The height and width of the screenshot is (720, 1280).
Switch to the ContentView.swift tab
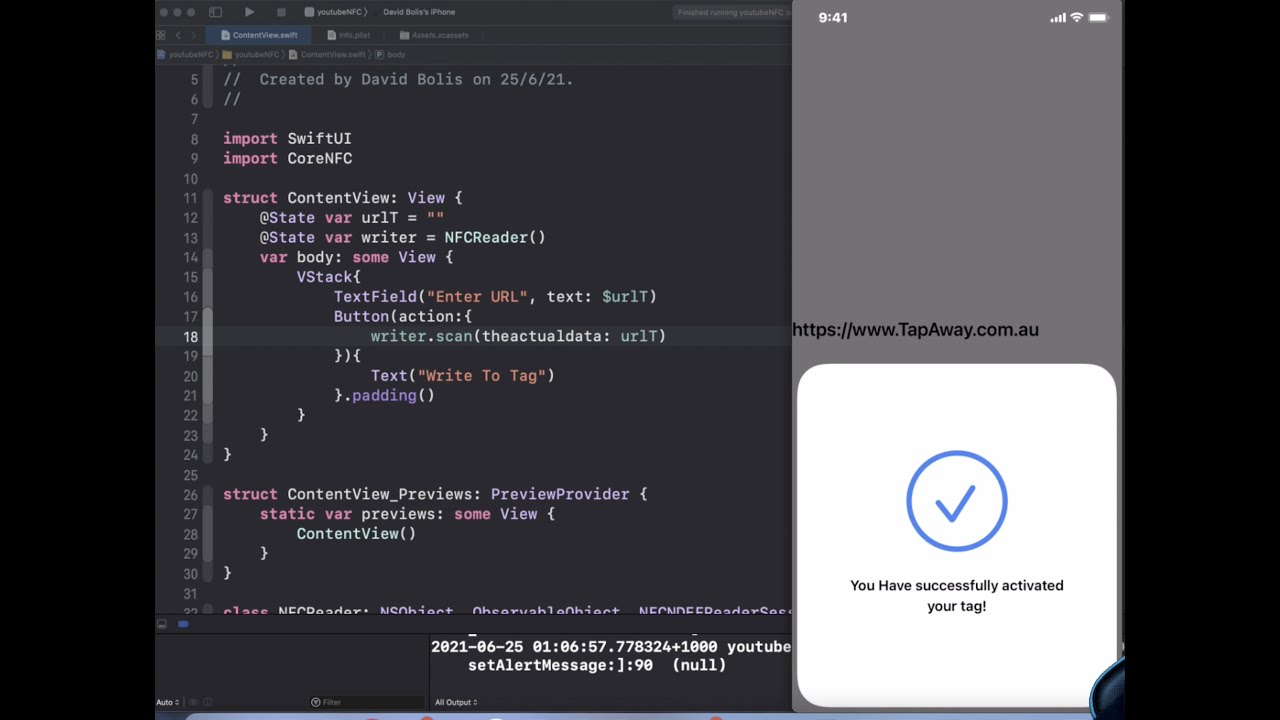(259, 35)
